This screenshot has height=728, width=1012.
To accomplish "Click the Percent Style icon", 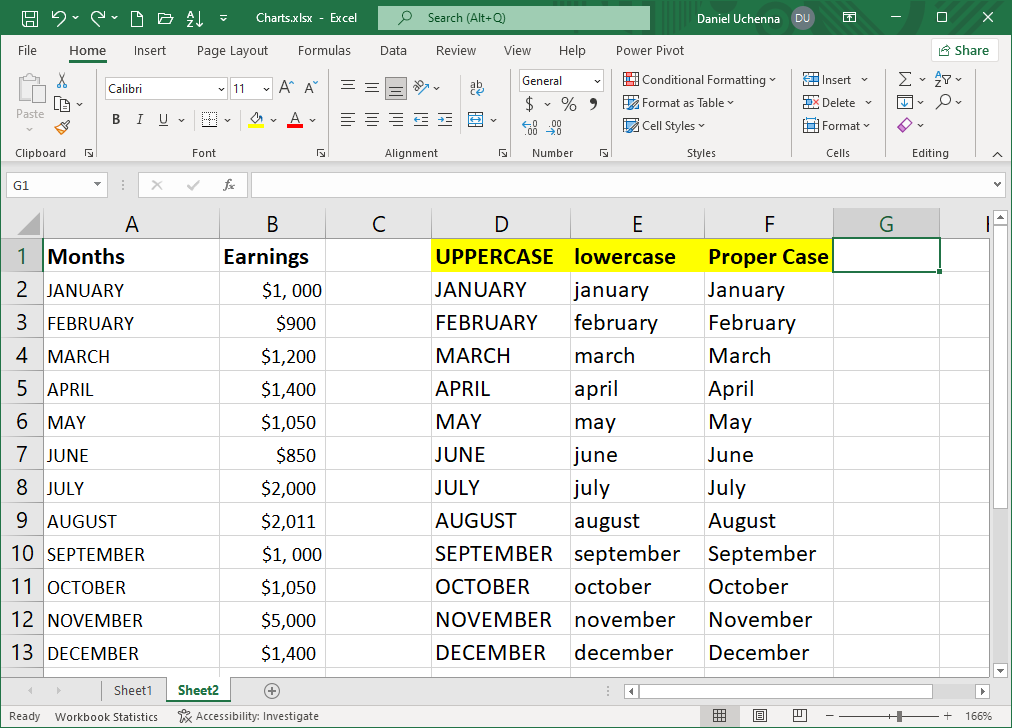I will click(568, 104).
